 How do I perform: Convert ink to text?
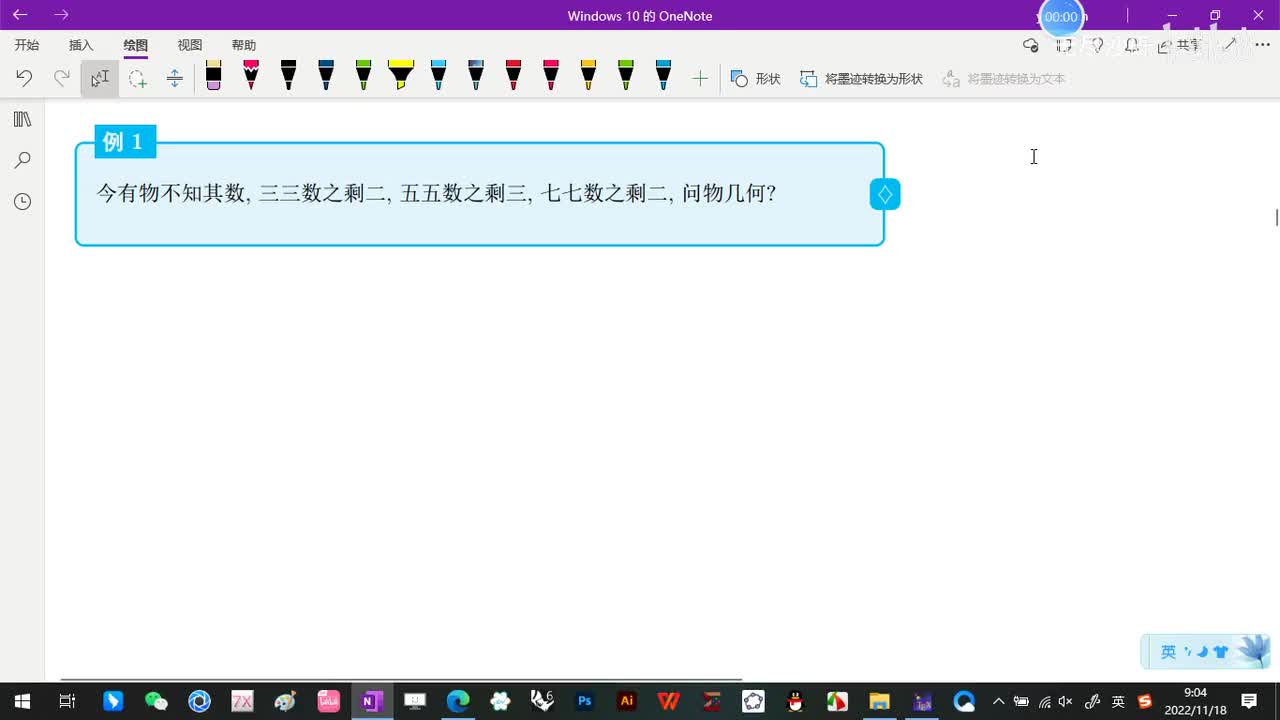(x=1004, y=78)
